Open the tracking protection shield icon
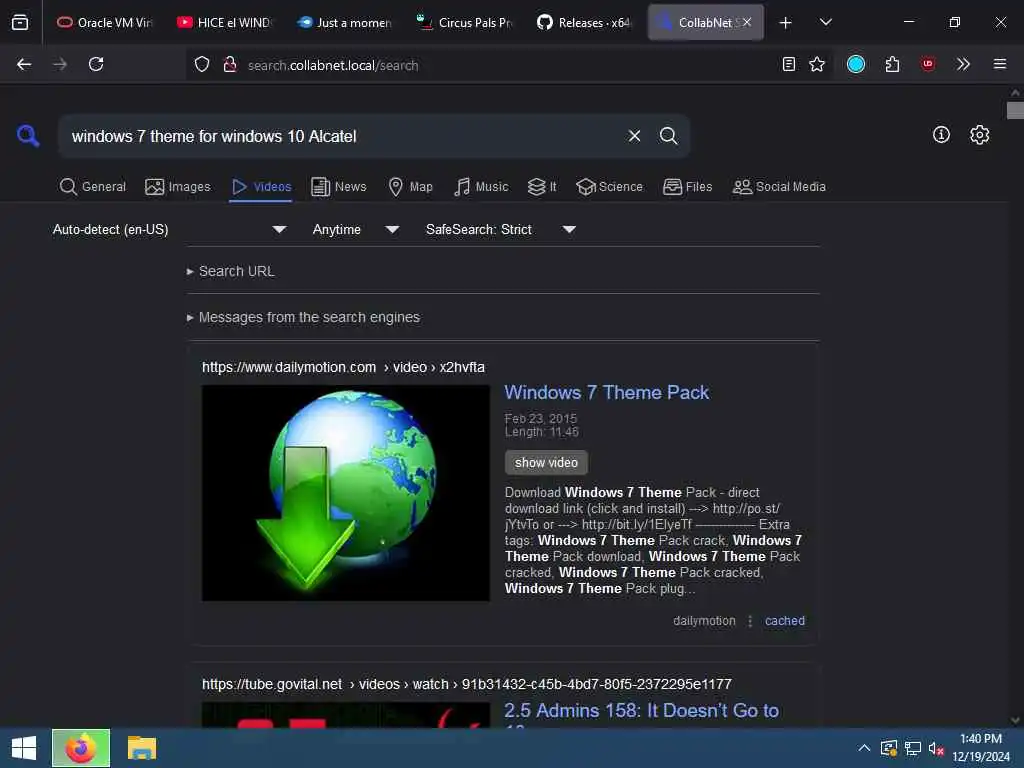This screenshot has width=1024, height=768. click(x=202, y=64)
